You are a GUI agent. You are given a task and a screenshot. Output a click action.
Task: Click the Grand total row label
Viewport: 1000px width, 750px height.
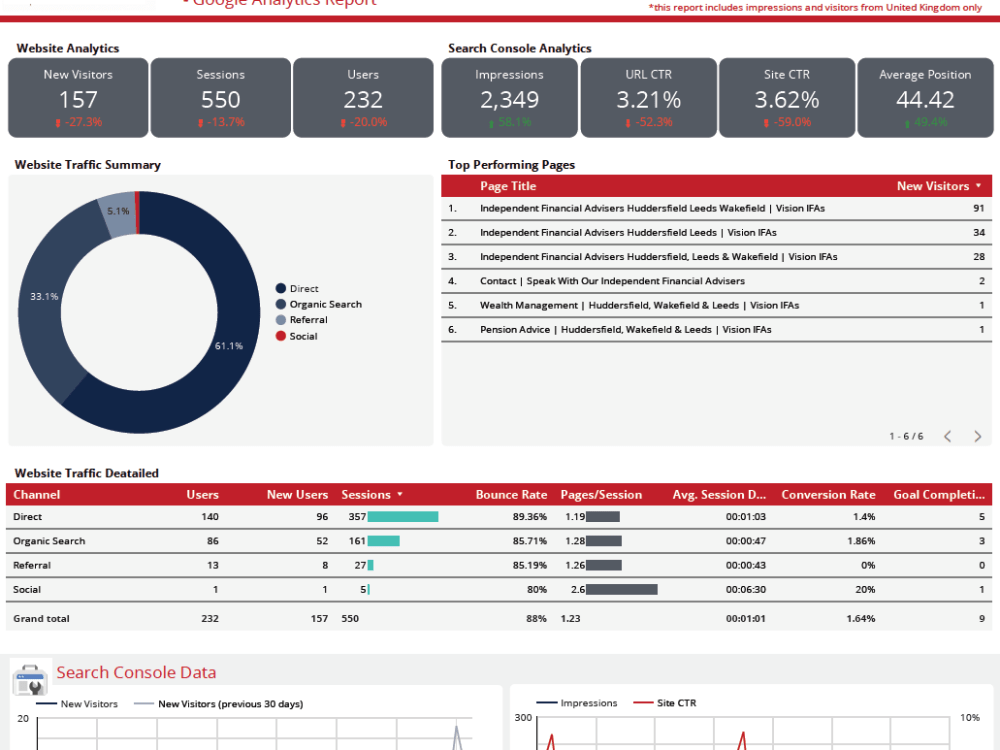pos(41,619)
